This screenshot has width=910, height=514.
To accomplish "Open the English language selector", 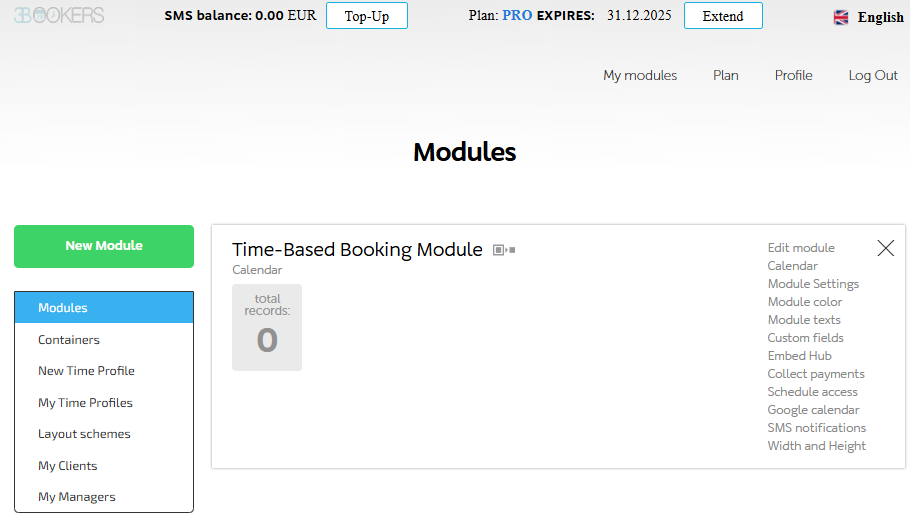I will 880,17.
